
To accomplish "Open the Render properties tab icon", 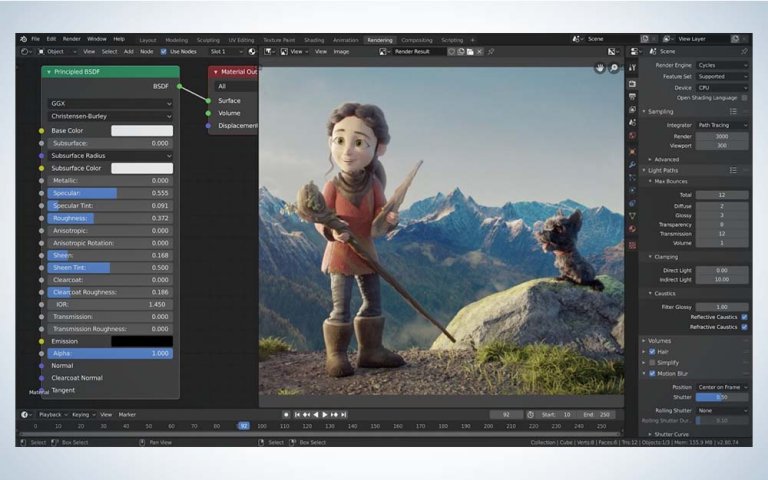I will click(632, 83).
